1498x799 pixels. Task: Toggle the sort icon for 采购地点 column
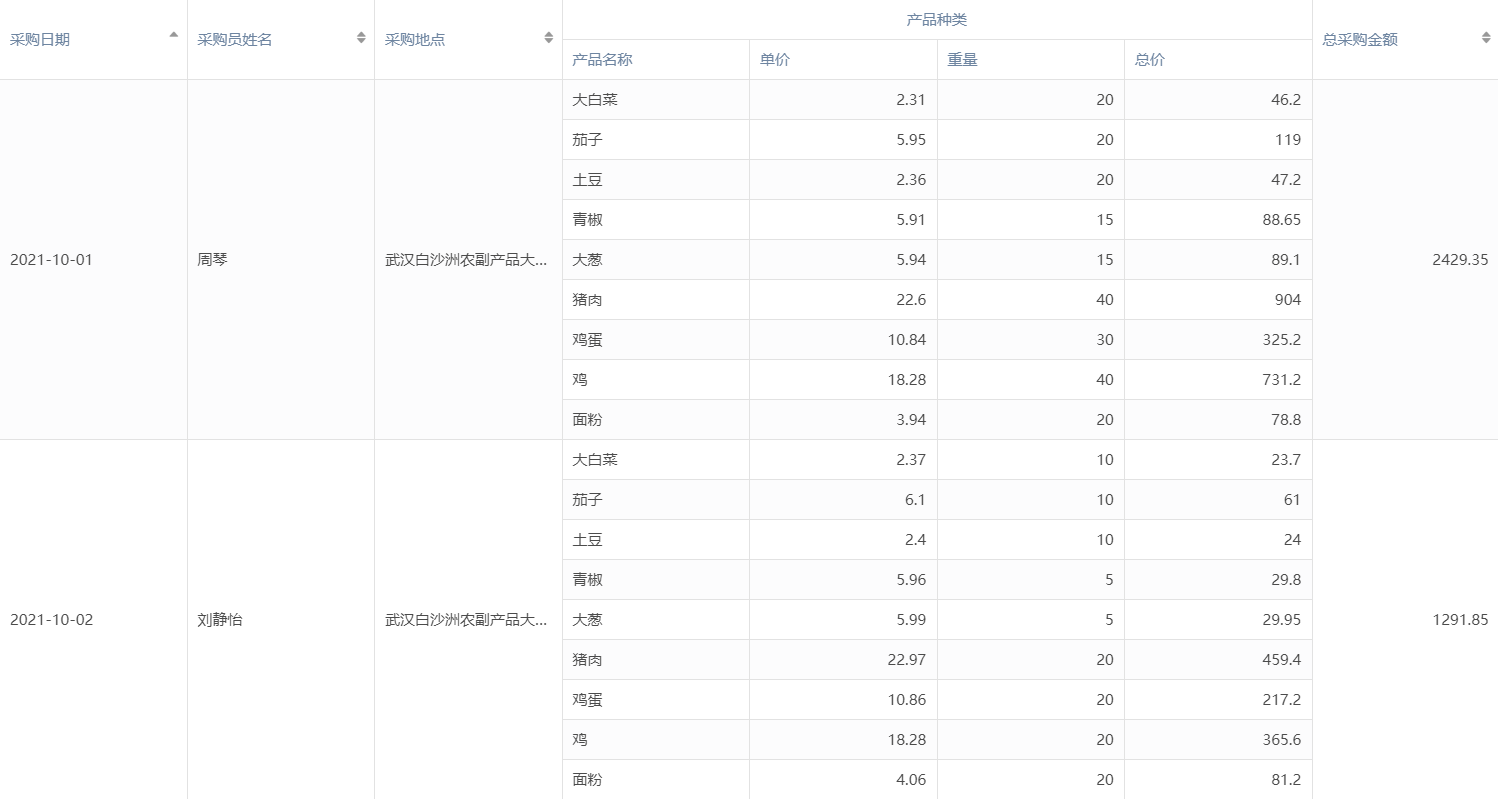pyautogui.click(x=548, y=38)
